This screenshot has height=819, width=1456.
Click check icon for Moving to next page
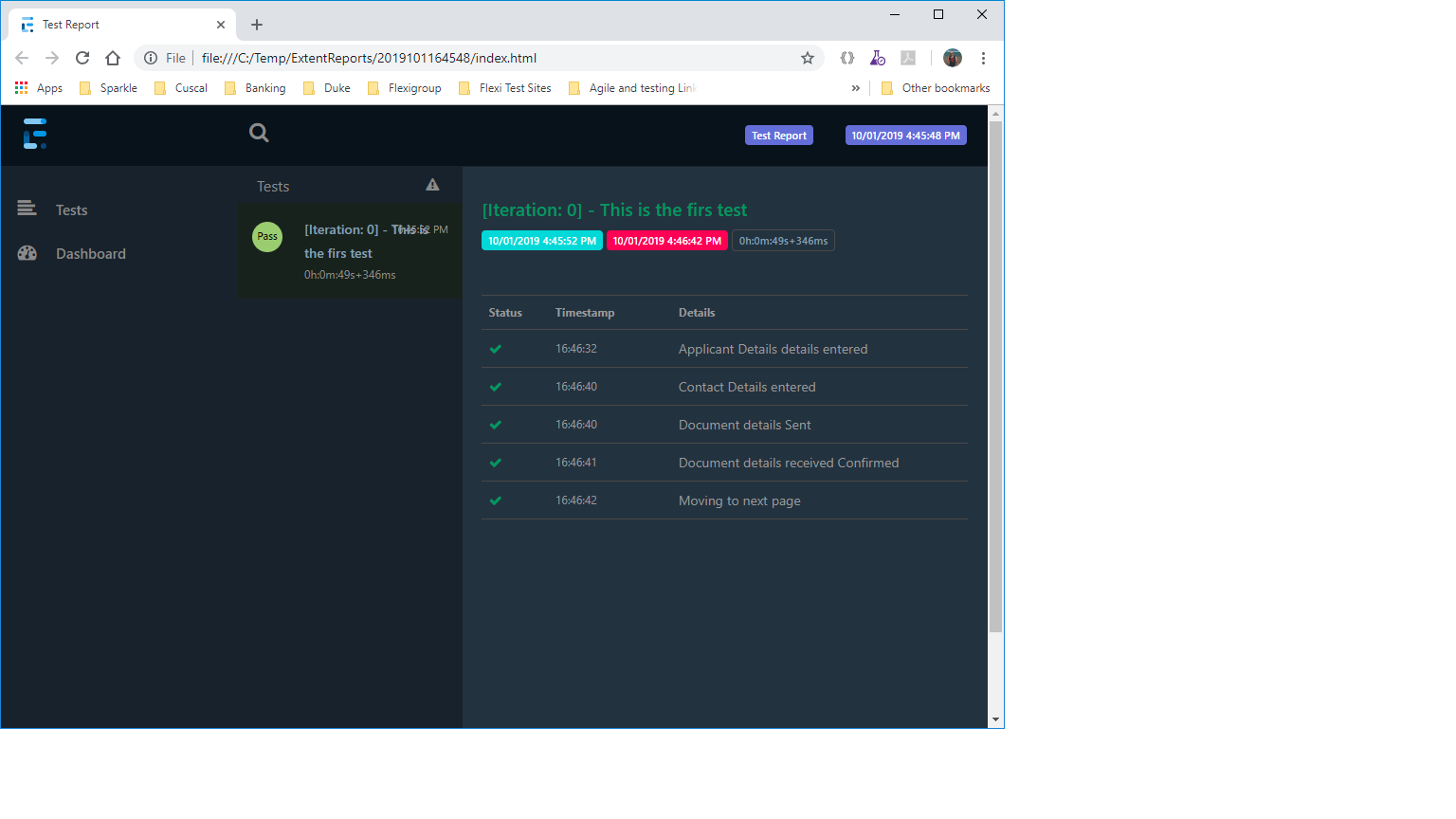[x=496, y=500]
